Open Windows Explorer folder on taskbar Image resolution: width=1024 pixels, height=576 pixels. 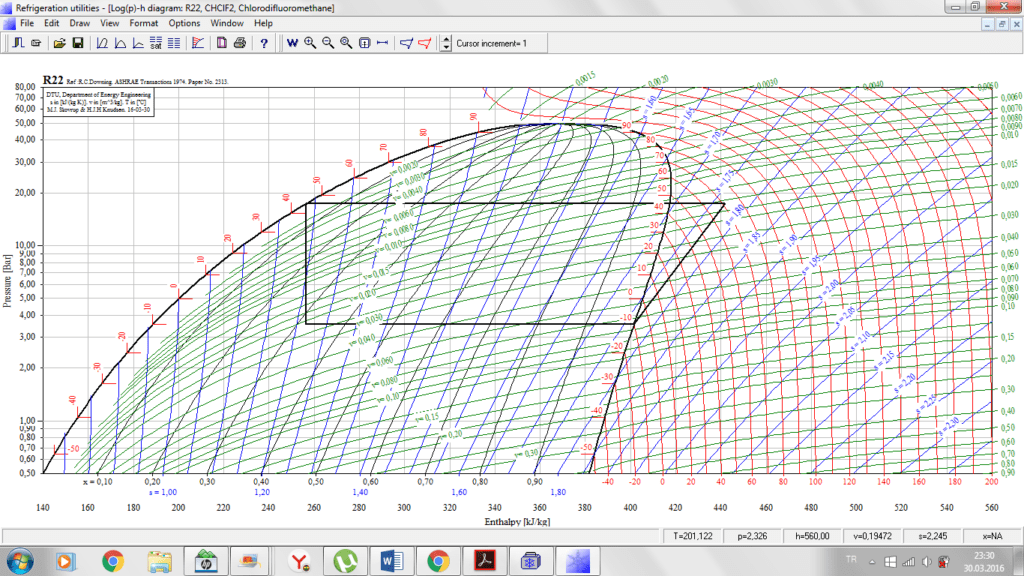pos(159,561)
